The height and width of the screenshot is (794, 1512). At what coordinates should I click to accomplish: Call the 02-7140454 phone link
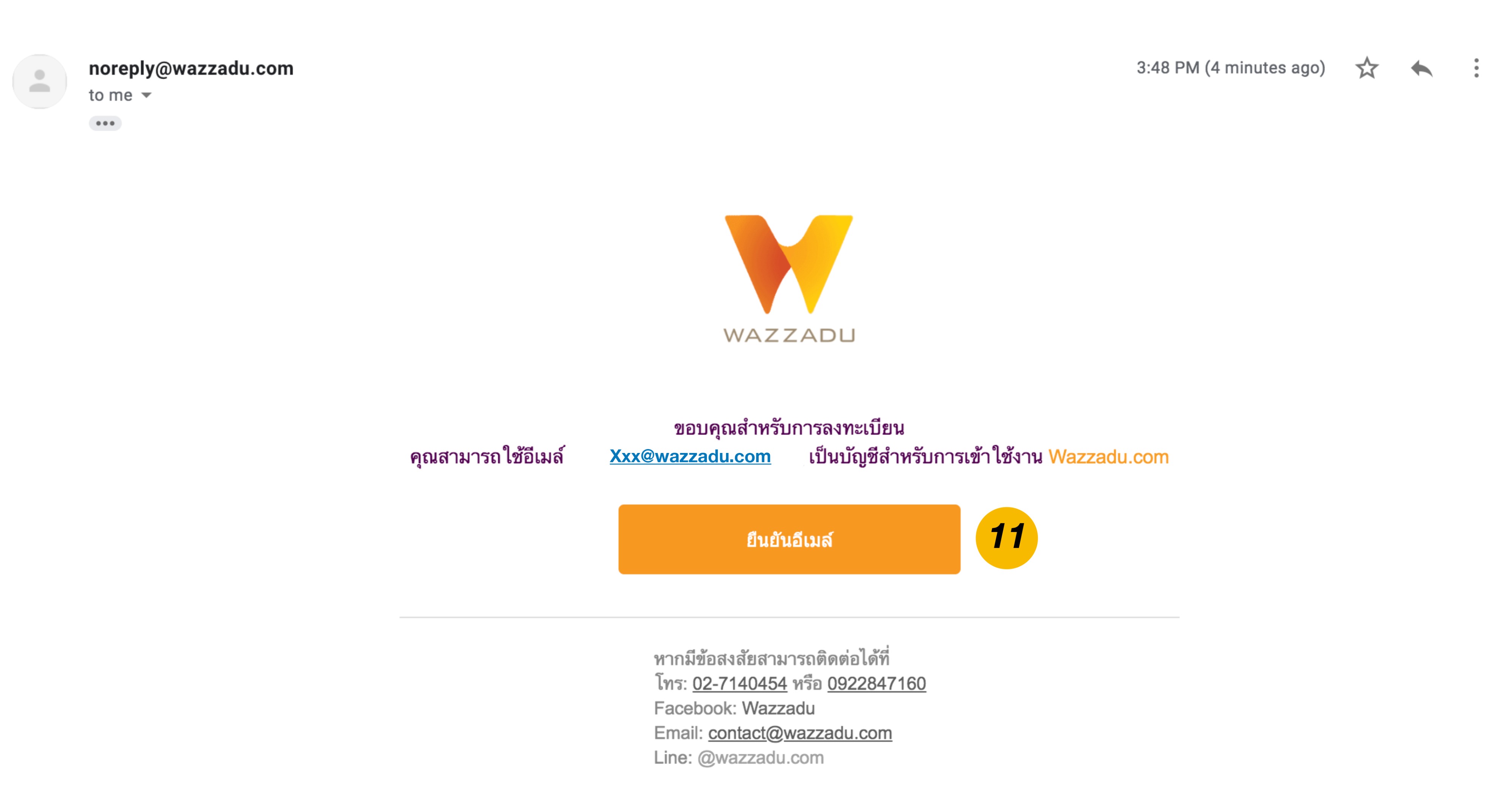point(739,683)
